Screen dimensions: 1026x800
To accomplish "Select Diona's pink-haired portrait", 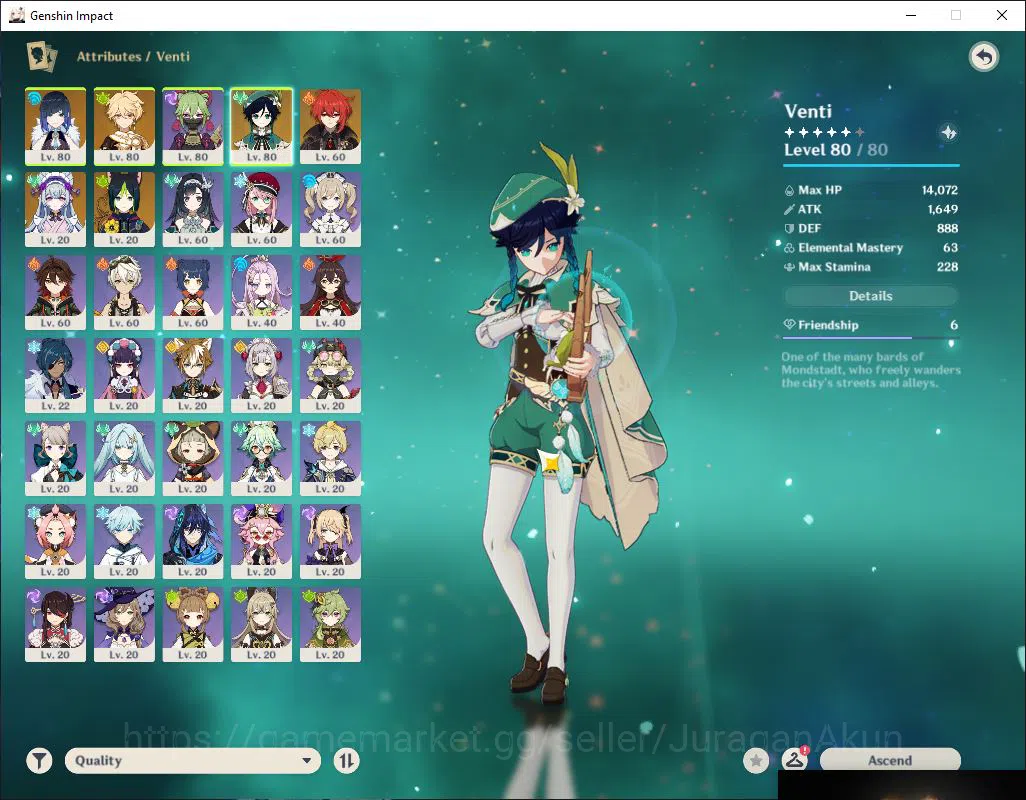I will [56, 542].
